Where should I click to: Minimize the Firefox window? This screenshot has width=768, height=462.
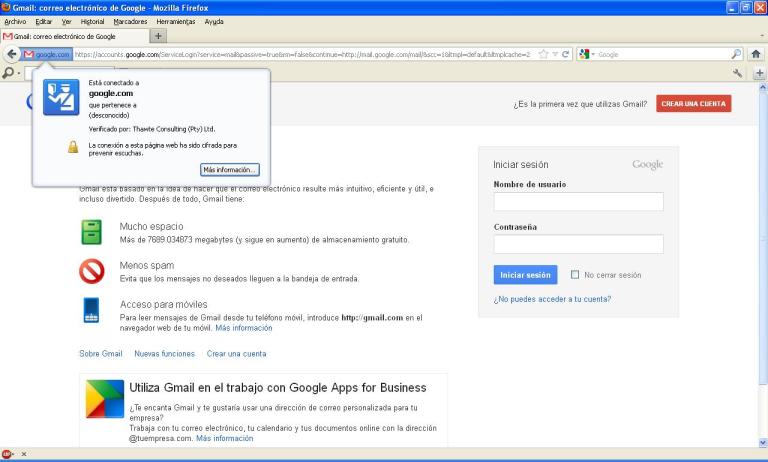pyautogui.click(x=732, y=7)
